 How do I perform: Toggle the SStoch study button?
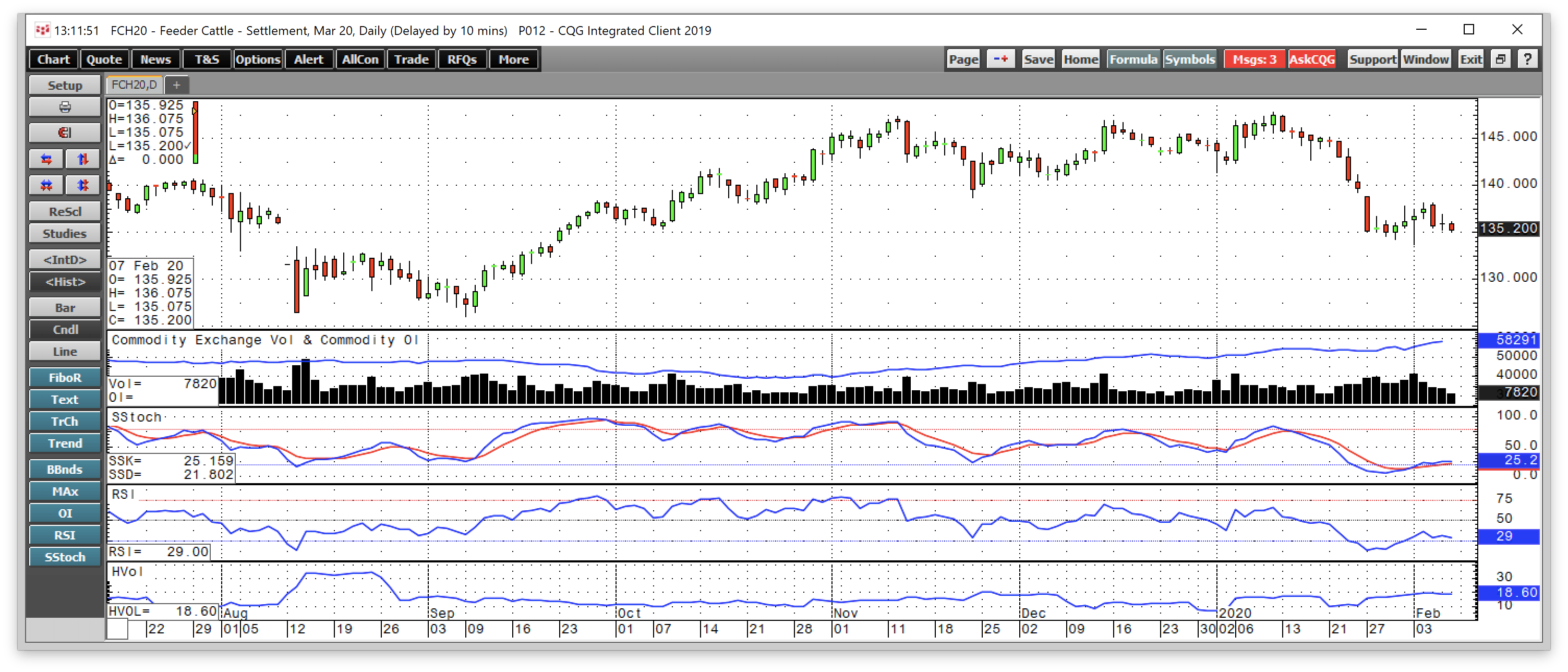click(x=65, y=557)
